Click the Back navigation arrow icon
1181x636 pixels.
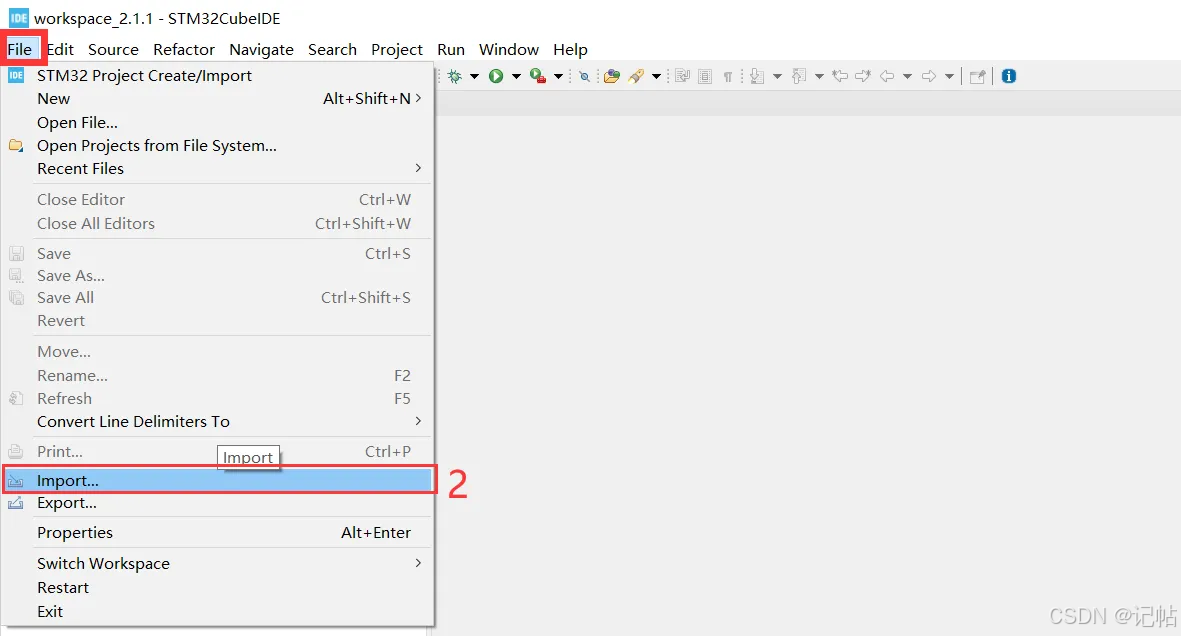[x=887, y=76]
